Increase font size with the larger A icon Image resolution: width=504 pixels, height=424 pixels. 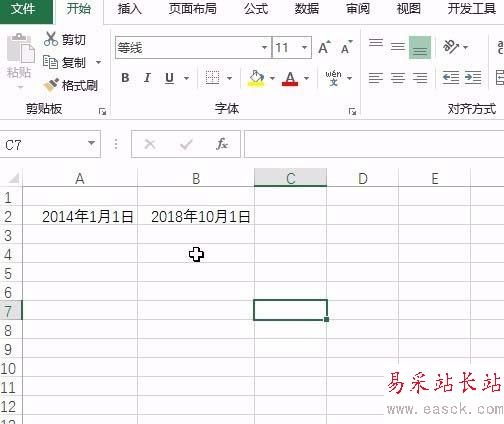pyautogui.click(x=324, y=47)
